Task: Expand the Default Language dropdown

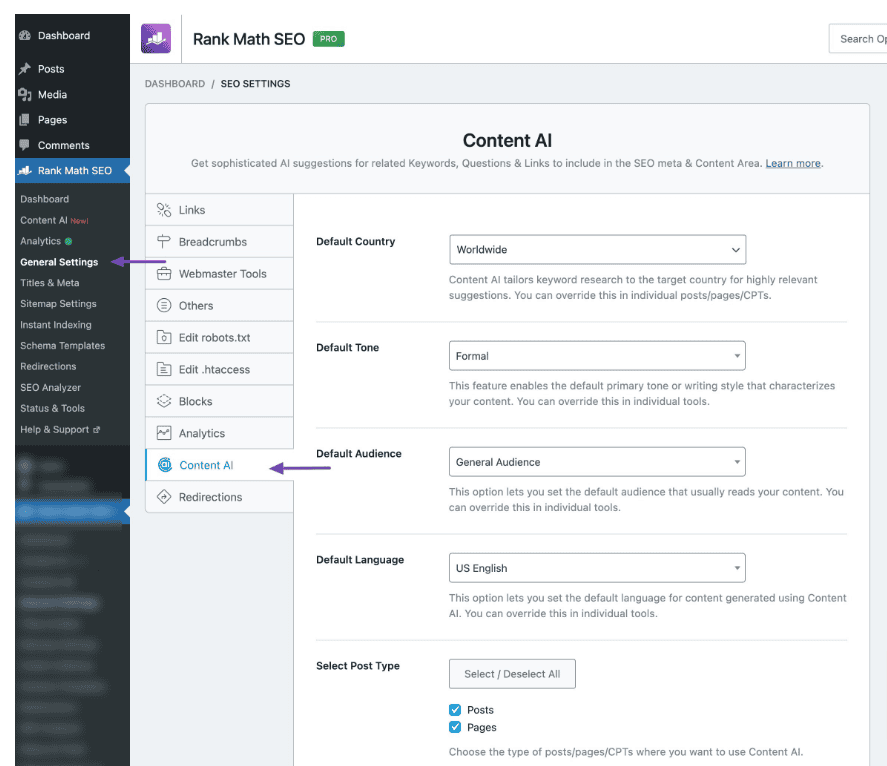Action: tap(597, 568)
